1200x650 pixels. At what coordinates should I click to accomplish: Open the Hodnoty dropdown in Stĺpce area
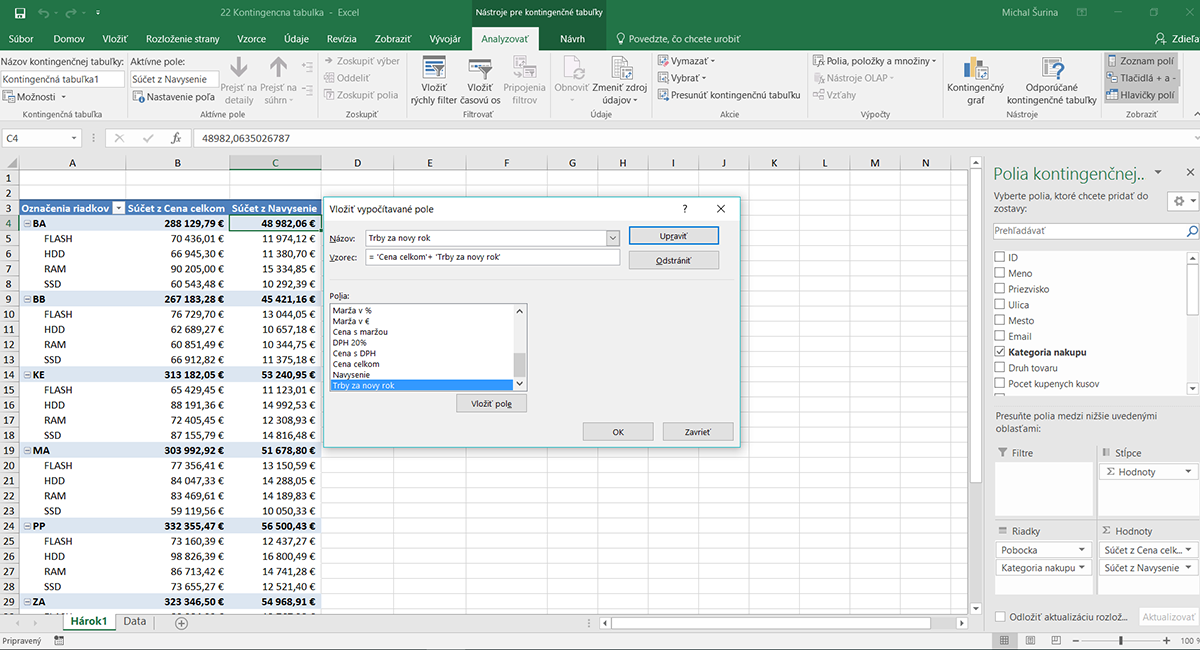(x=1188, y=471)
